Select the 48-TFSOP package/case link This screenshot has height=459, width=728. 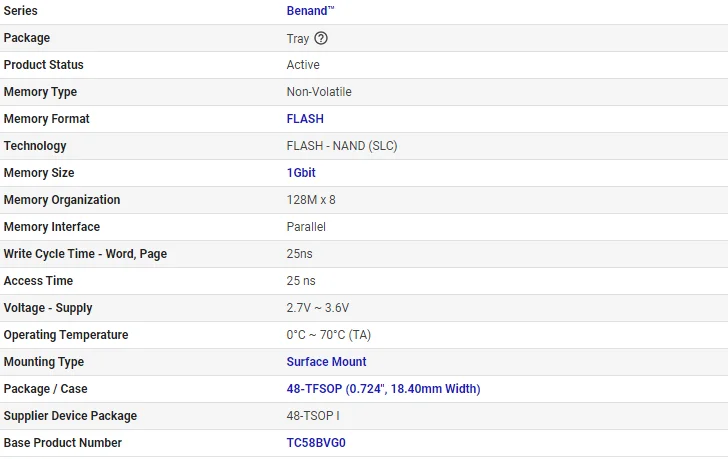coord(383,389)
